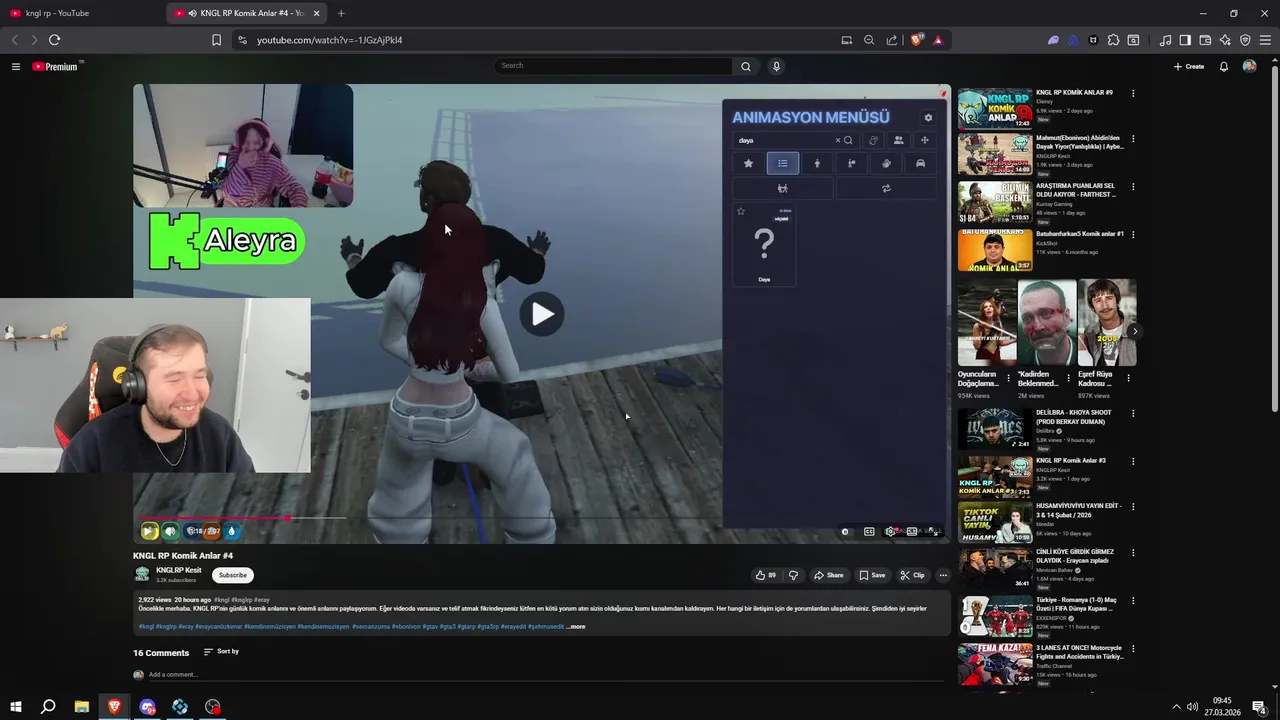Open the comments Sort by dropdown

tap(221, 651)
